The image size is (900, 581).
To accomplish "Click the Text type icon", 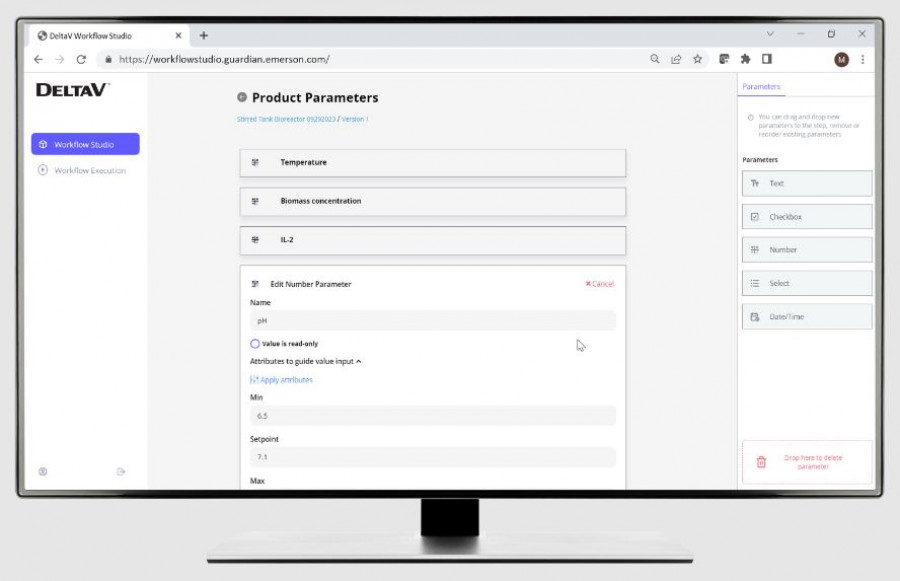I will coord(755,183).
